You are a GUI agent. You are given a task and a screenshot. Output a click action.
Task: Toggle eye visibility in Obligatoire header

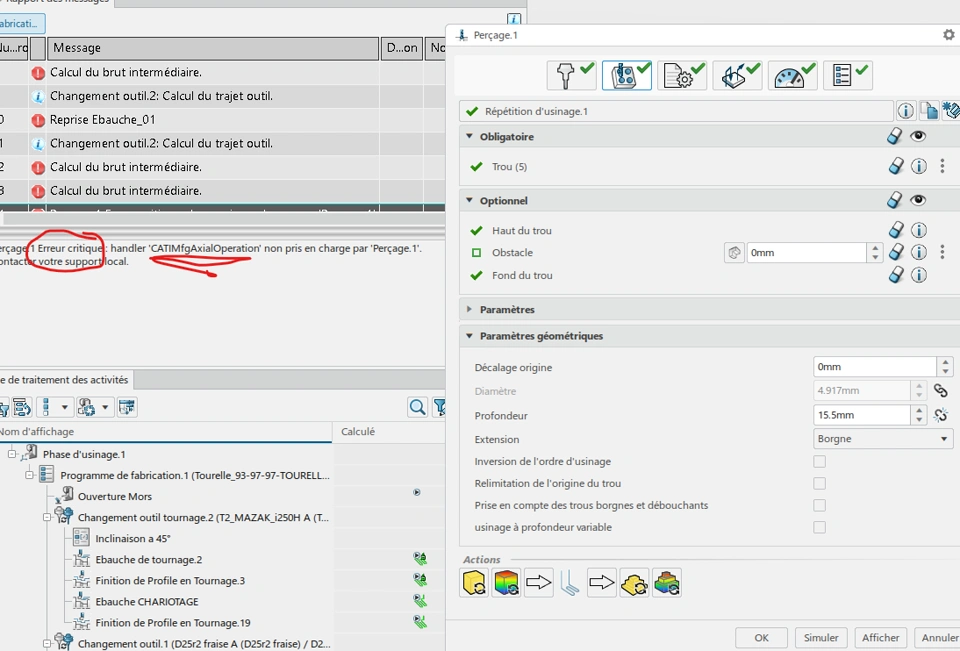click(x=918, y=136)
